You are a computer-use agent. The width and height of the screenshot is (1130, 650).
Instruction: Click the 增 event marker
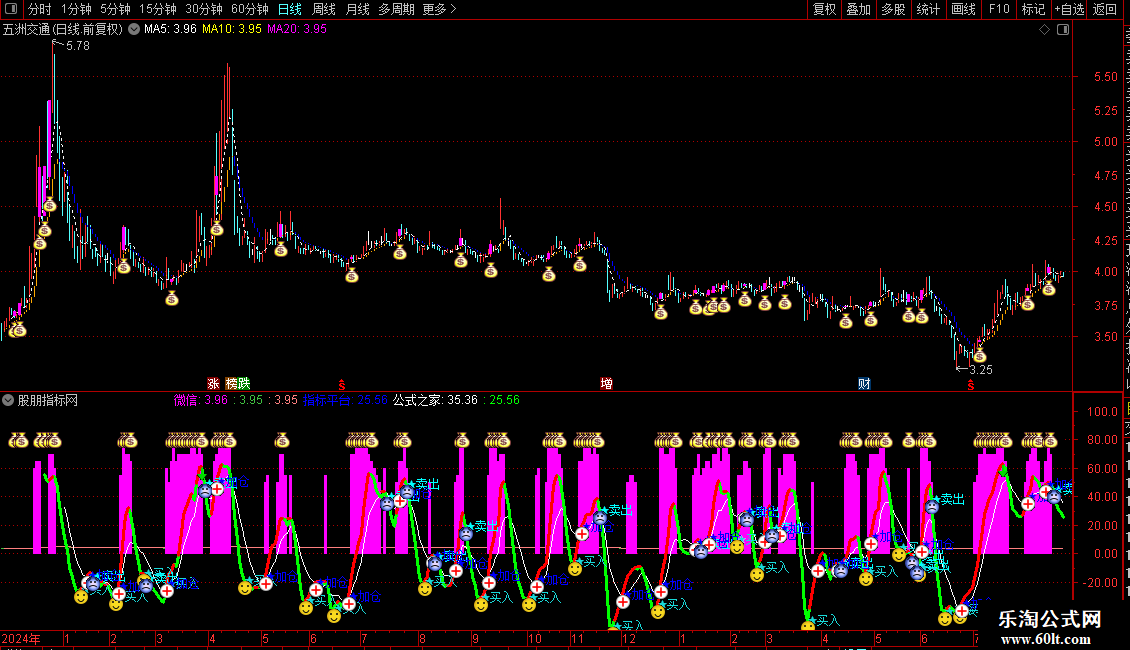(x=607, y=383)
